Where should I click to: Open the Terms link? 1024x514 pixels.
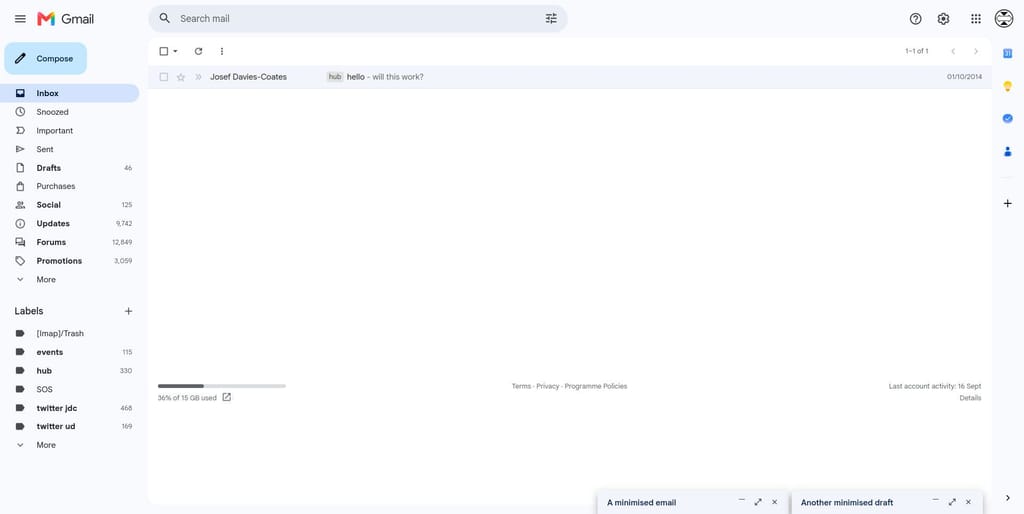pos(521,387)
